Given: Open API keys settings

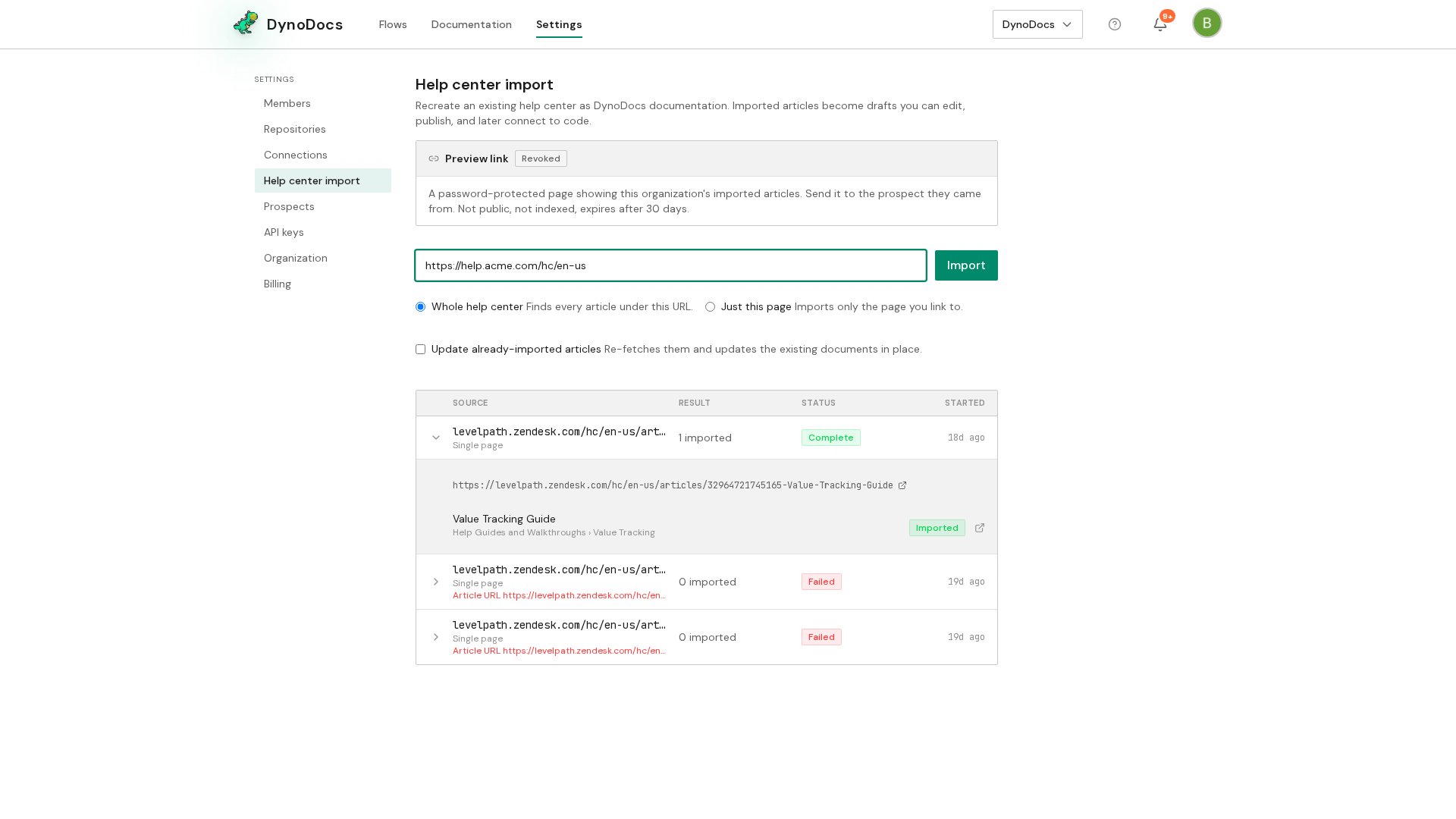Looking at the screenshot, I should click(x=323, y=232).
